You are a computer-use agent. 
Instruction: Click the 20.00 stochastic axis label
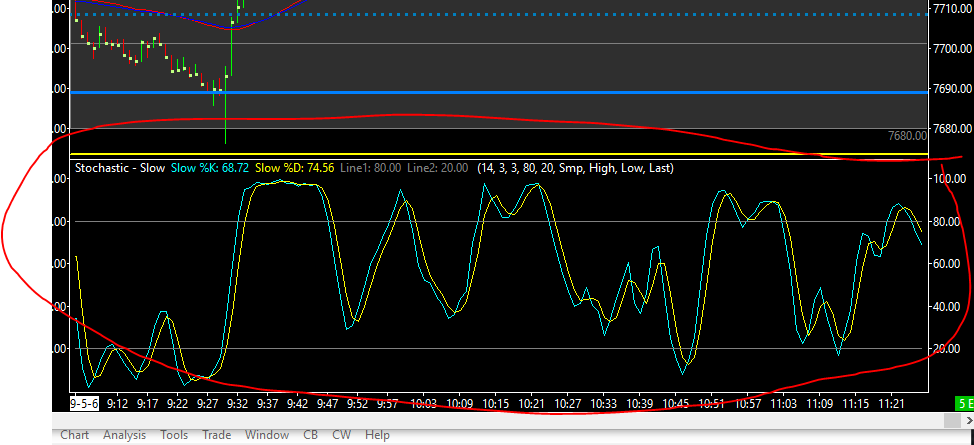[x=947, y=349]
